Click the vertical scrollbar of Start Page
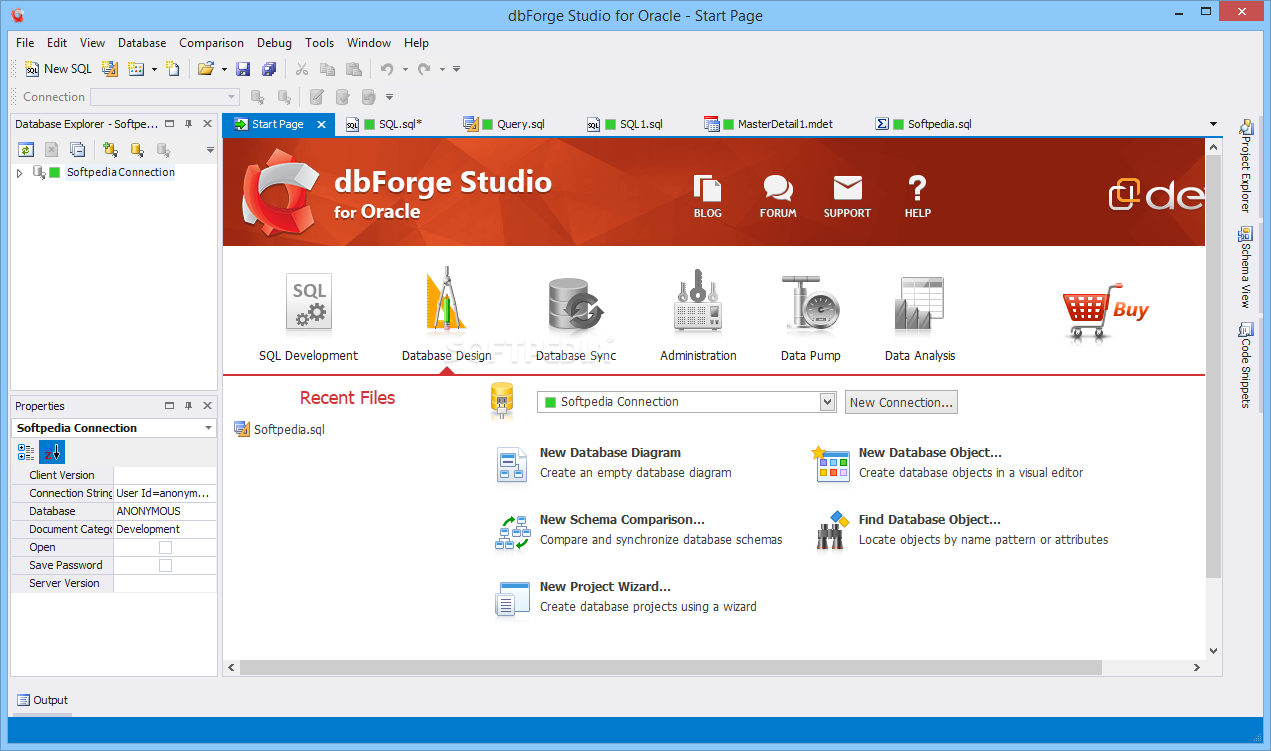 [1214, 365]
